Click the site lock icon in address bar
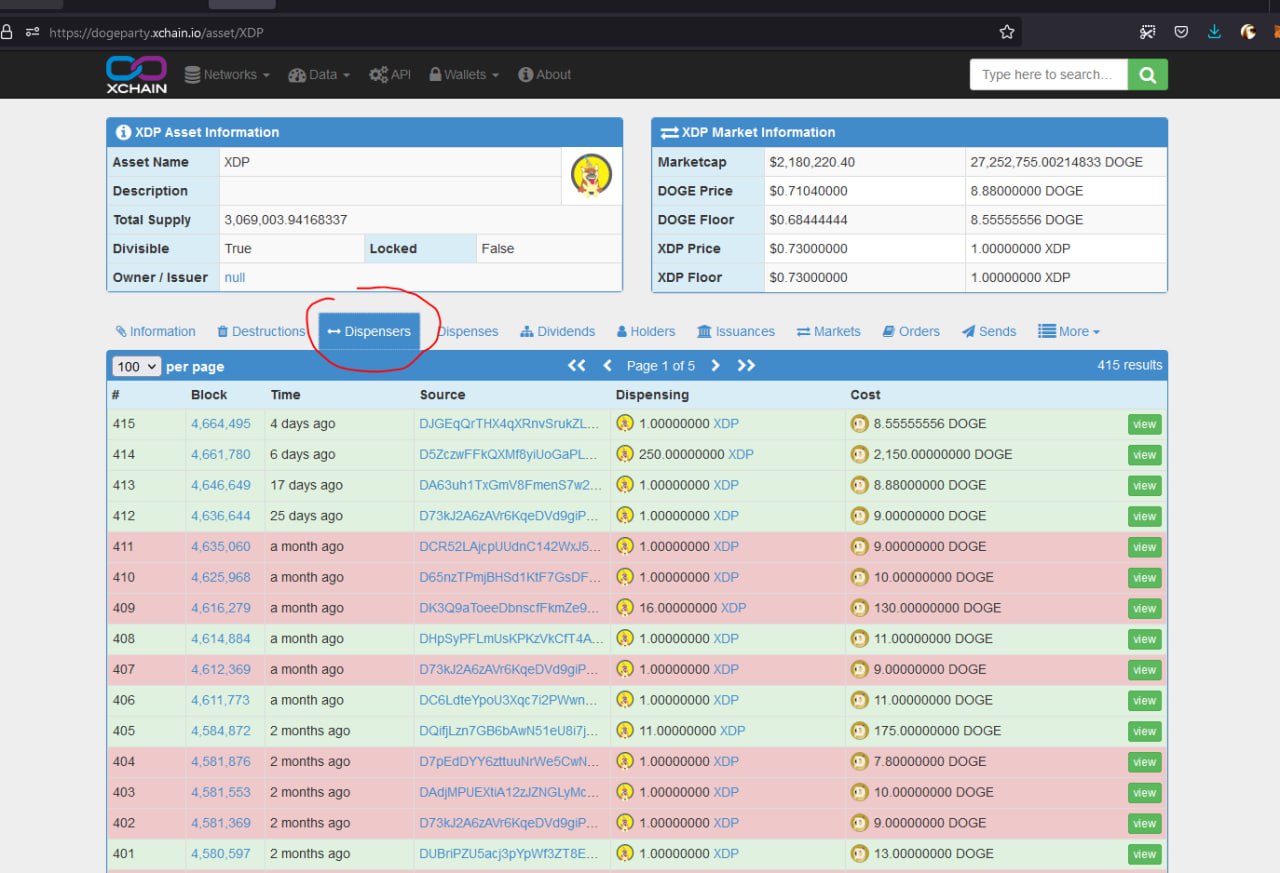The height and width of the screenshot is (873, 1280). [6, 32]
